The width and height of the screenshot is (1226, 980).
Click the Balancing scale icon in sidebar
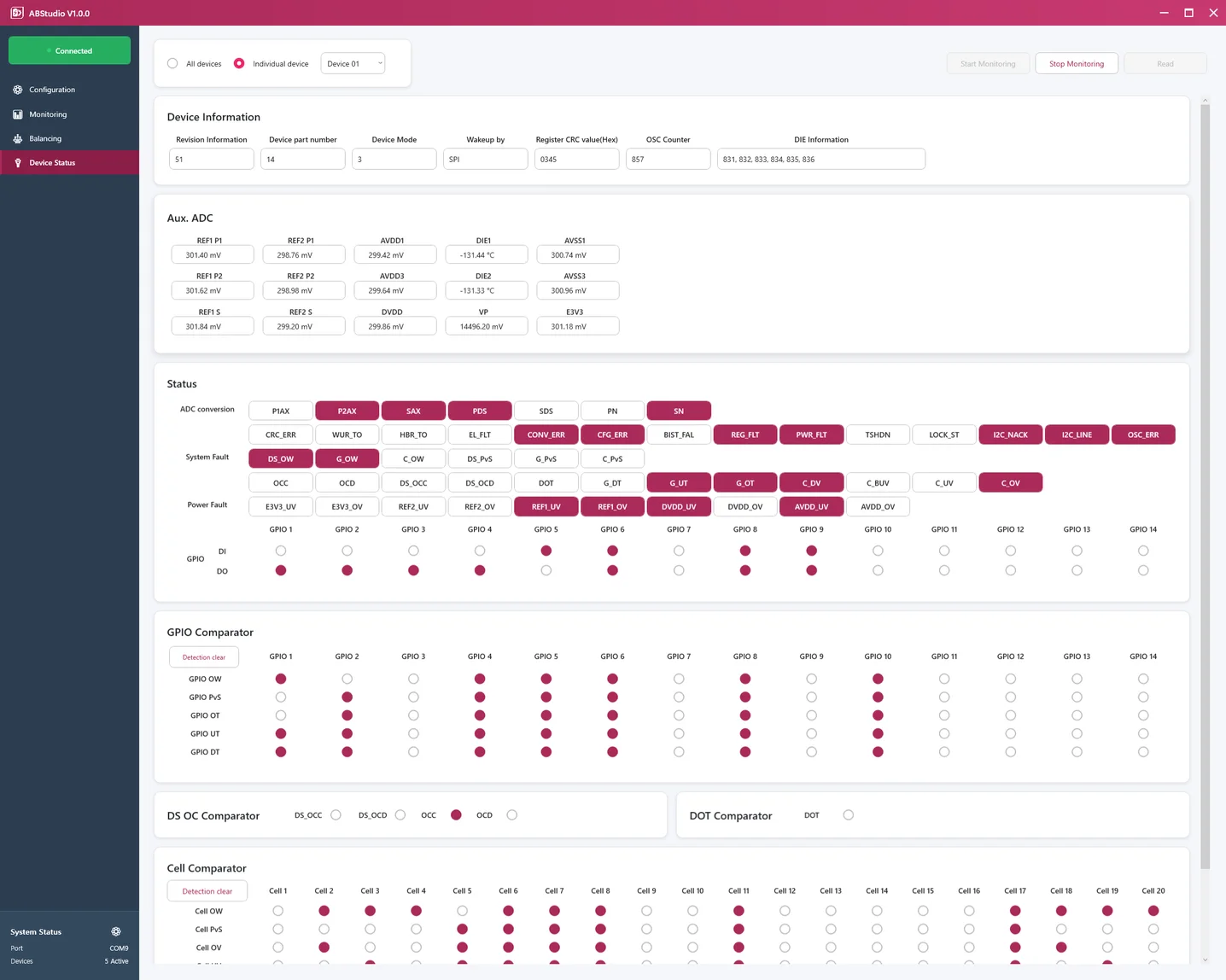pos(18,138)
